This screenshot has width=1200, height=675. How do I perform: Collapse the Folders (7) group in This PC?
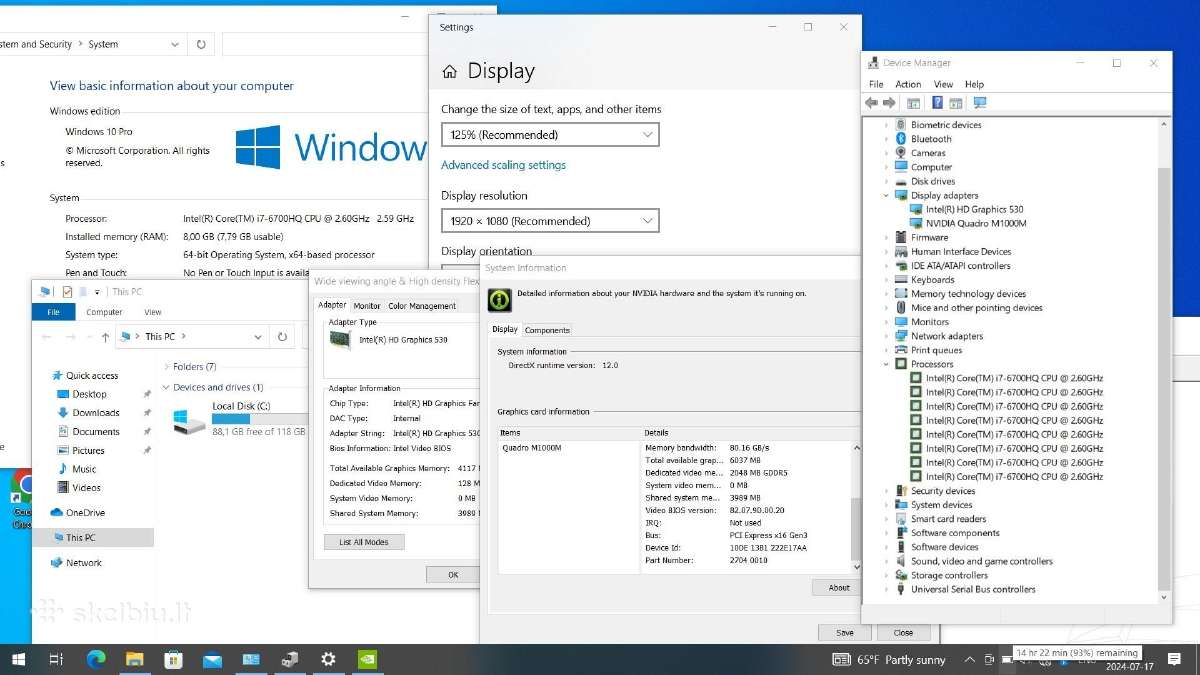point(165,368)
